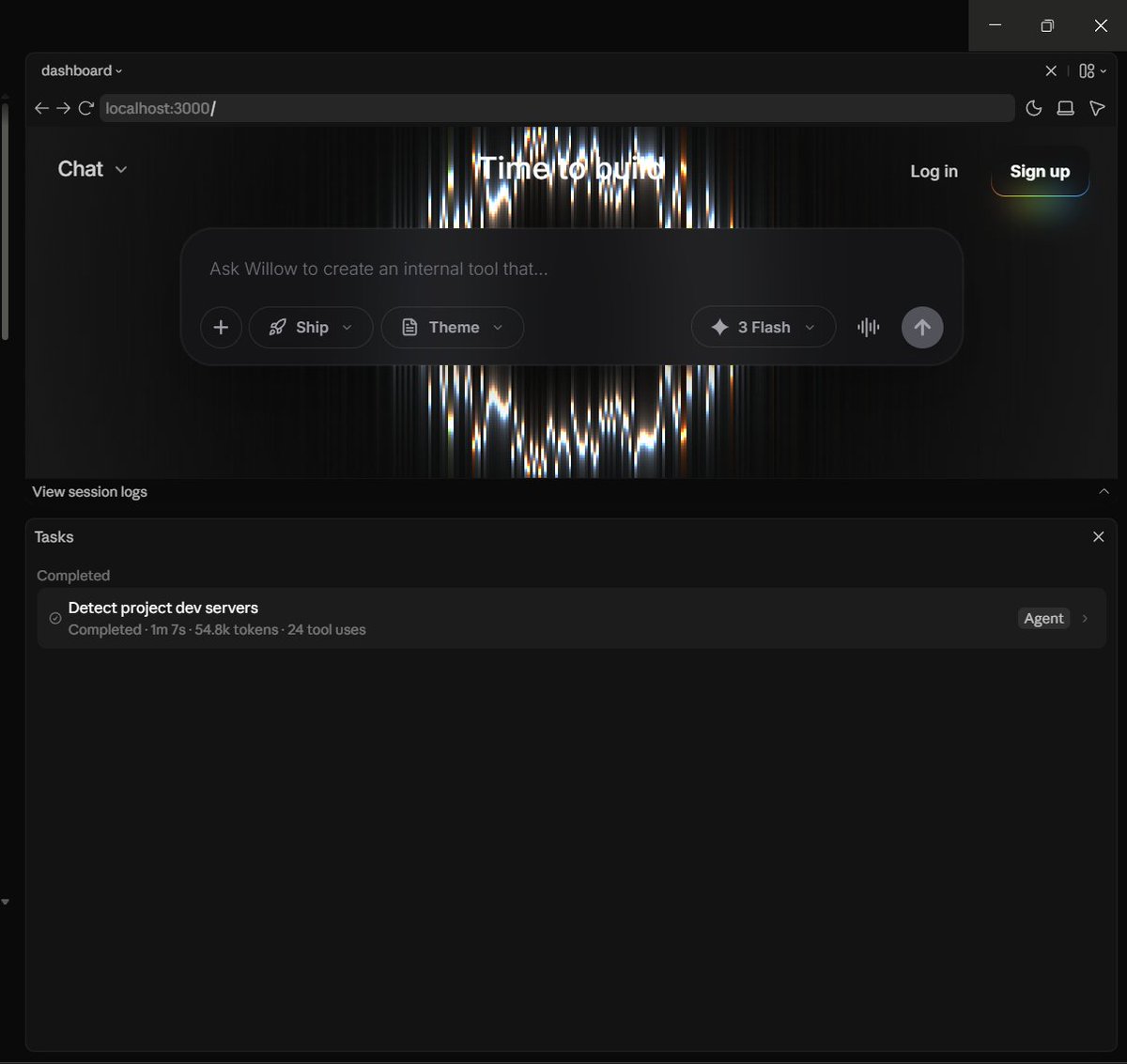Click the laptop device preview icon
Viewport: 1127px width, 1064px height.
(x=1065, y=108)
